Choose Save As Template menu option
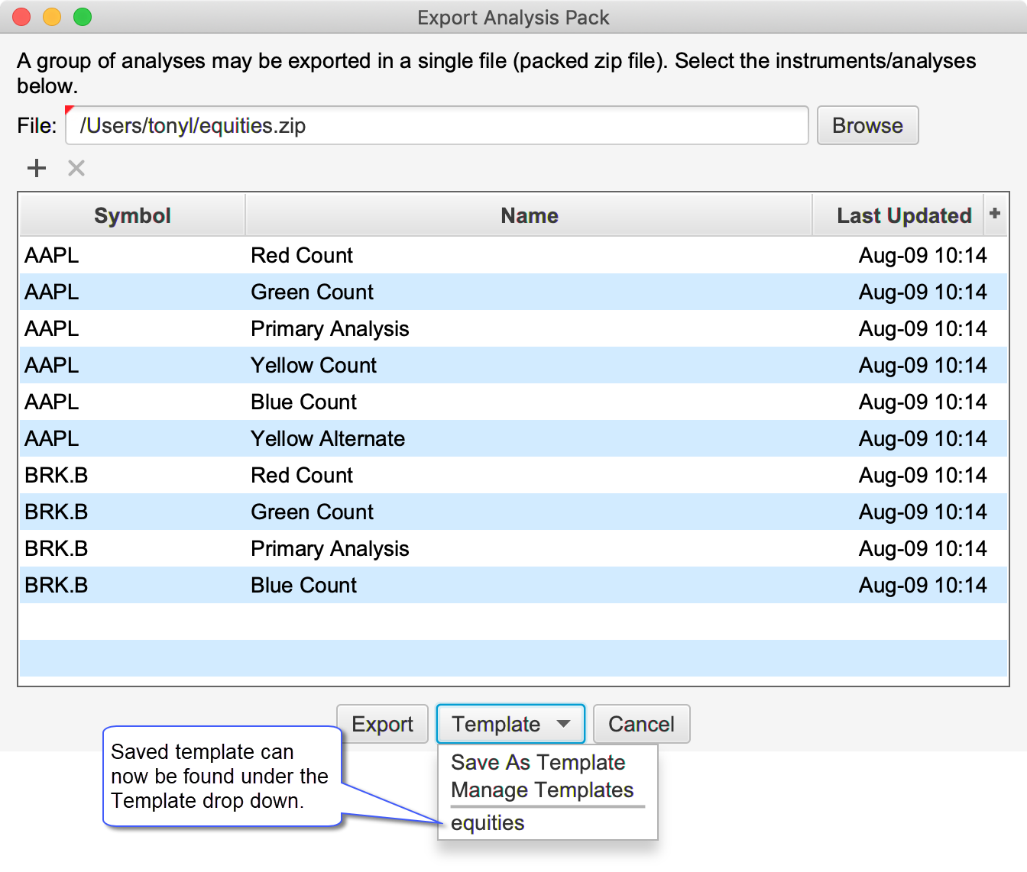The image size is (1027, 872). 538,762
